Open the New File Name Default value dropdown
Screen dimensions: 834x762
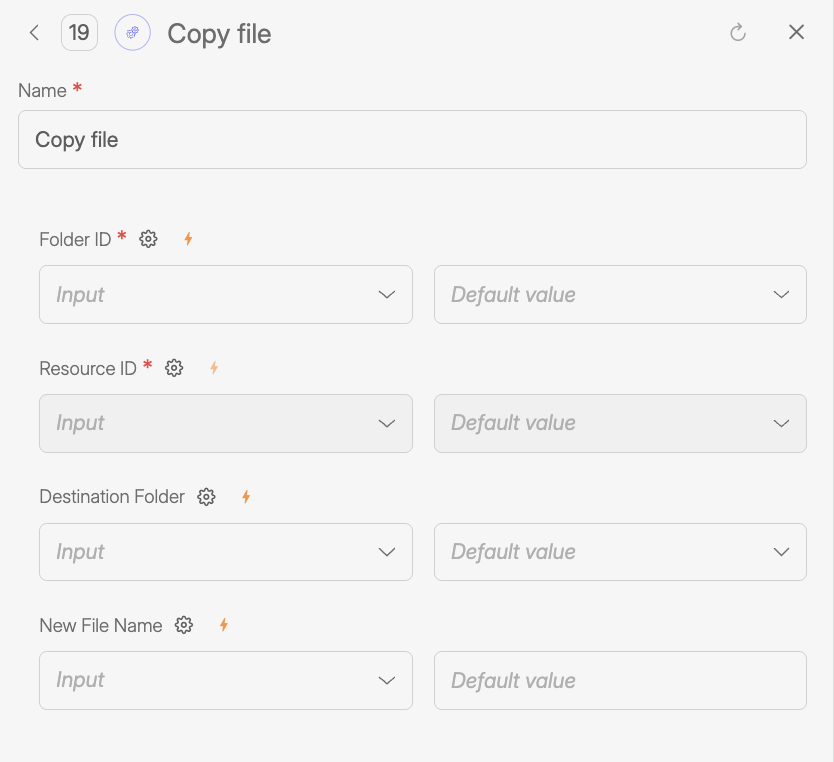(x=620, y=680)
